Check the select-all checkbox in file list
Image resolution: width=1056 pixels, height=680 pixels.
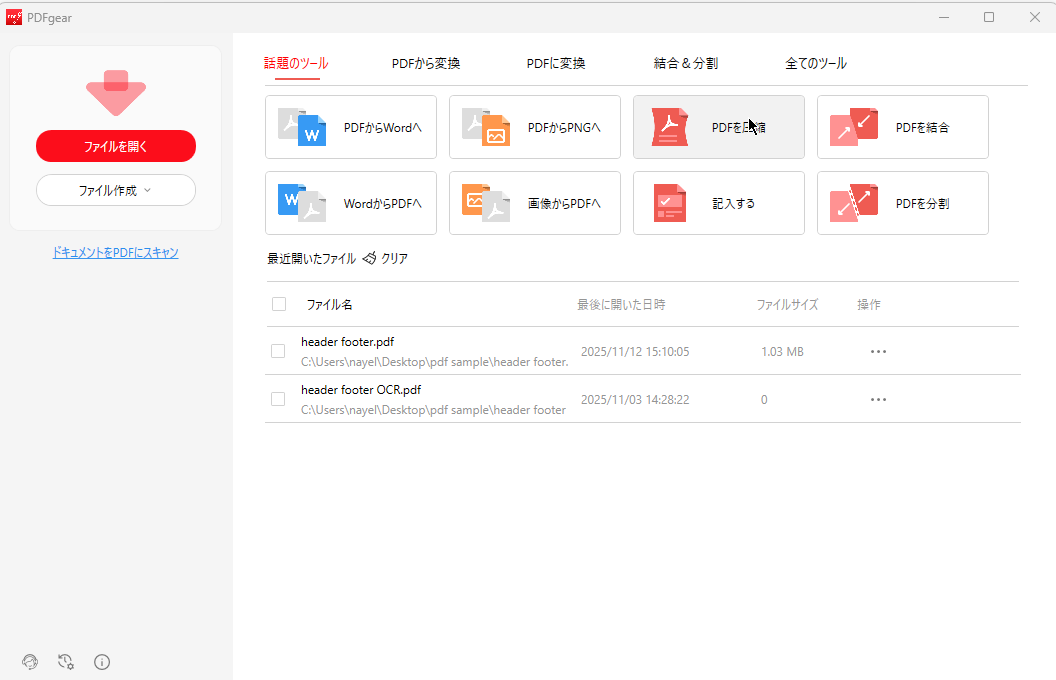click(x=279, y=304)
